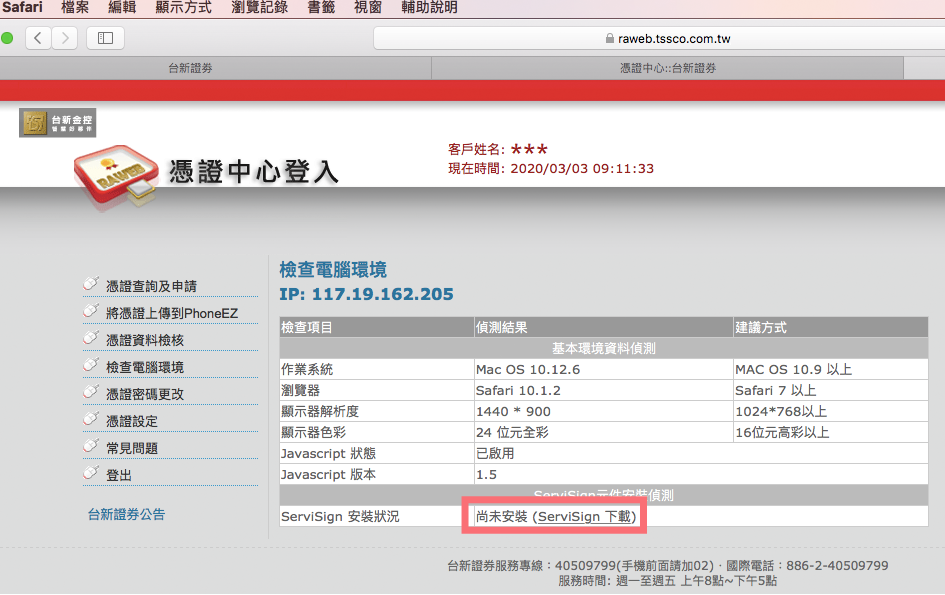Click the Javascript 版本 1.5 value
The height and width of the screenshot is (595, 945).
click(x=486, y=474)
